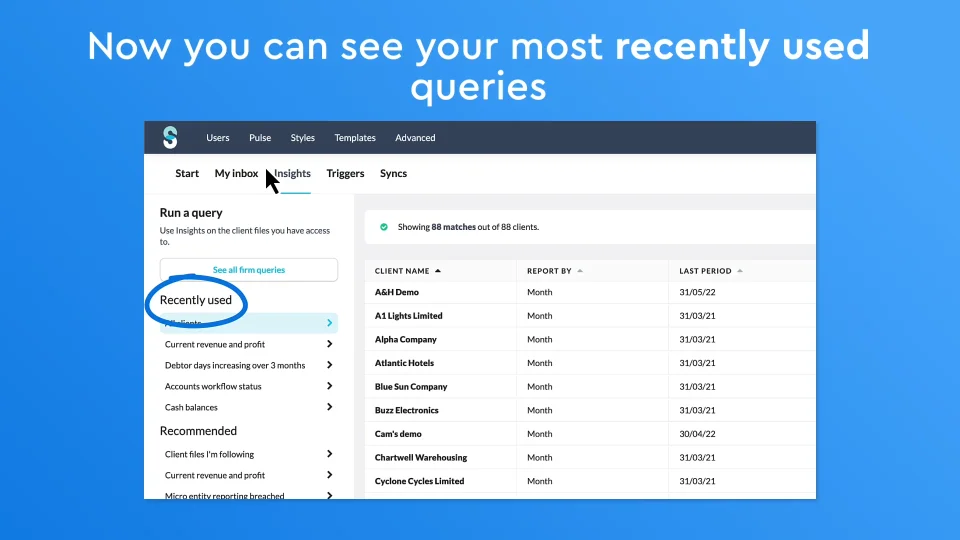Switch to the My inbox tab

tap(236, 173)
